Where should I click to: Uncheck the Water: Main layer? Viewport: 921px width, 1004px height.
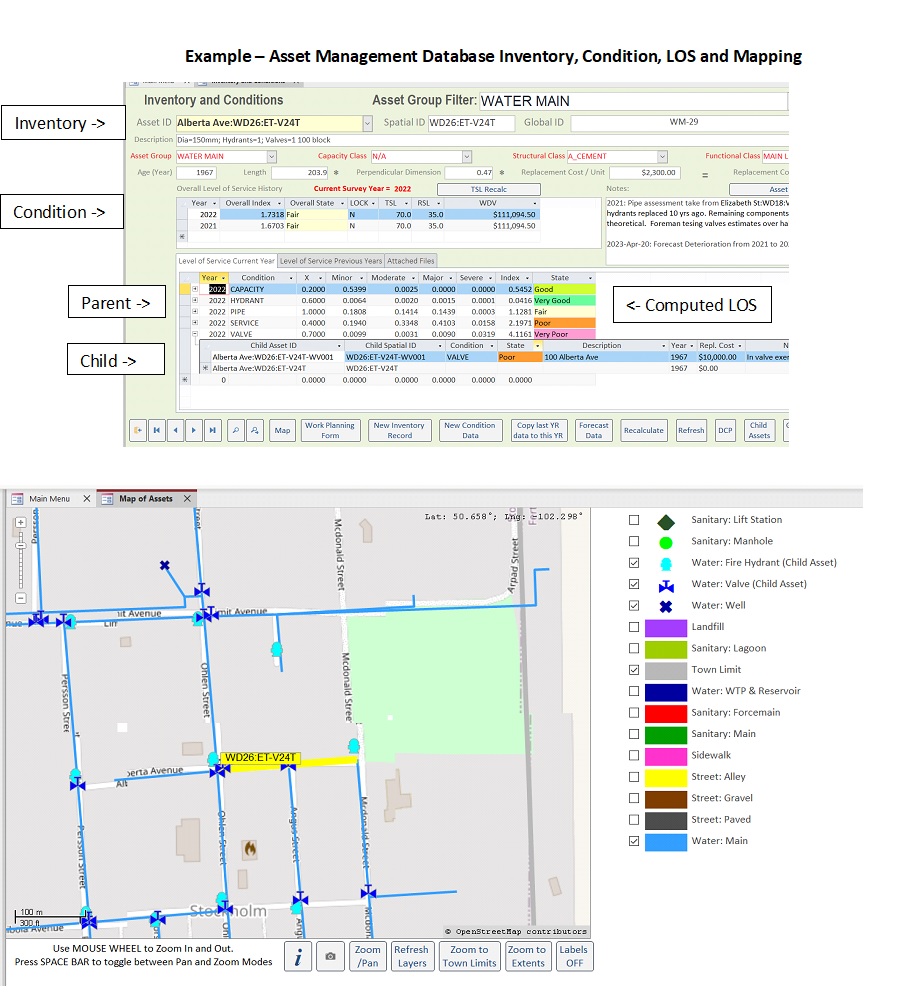pyautogui.click(x=634, y=841)
